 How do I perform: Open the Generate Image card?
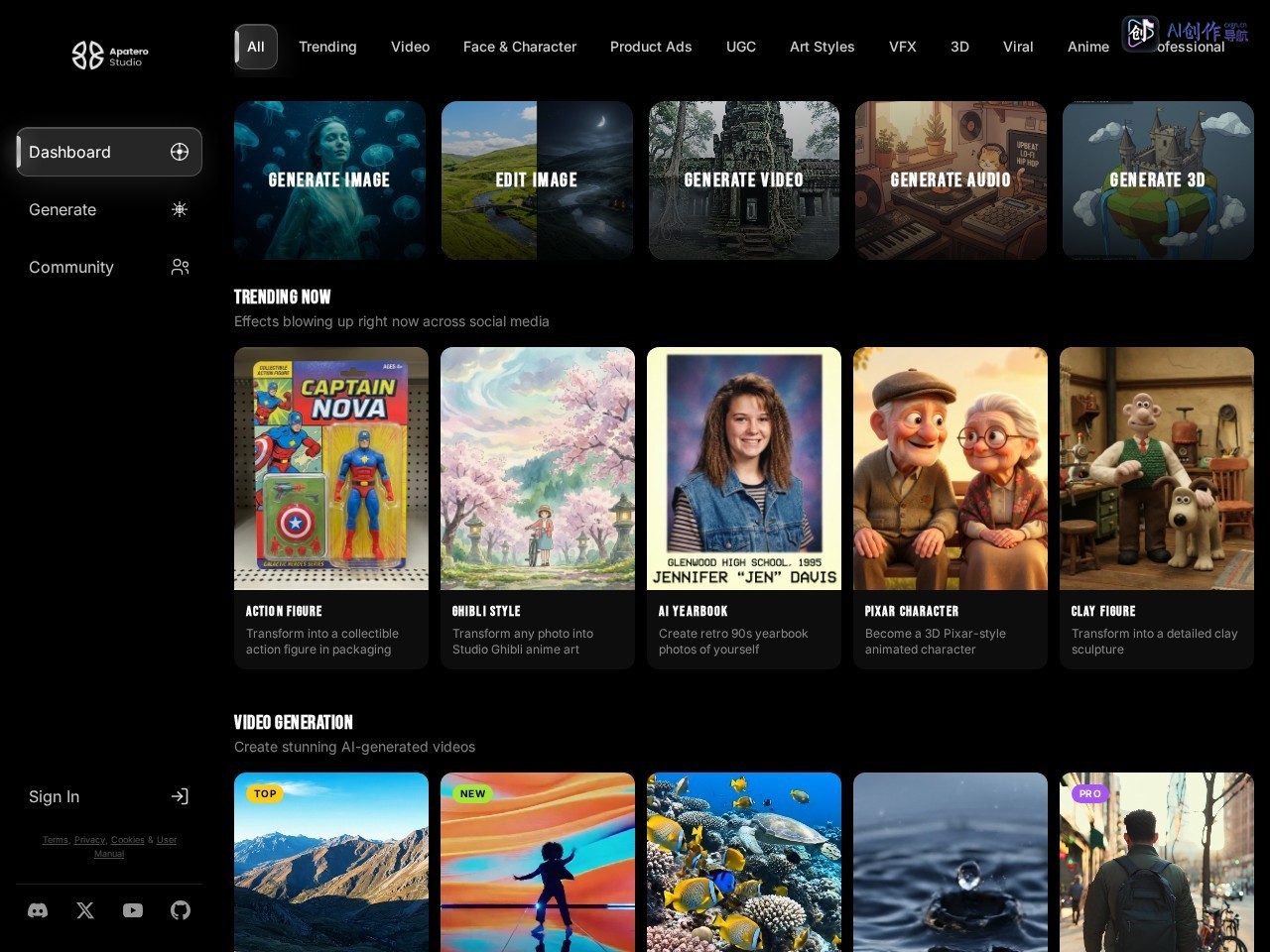point(329,180)
